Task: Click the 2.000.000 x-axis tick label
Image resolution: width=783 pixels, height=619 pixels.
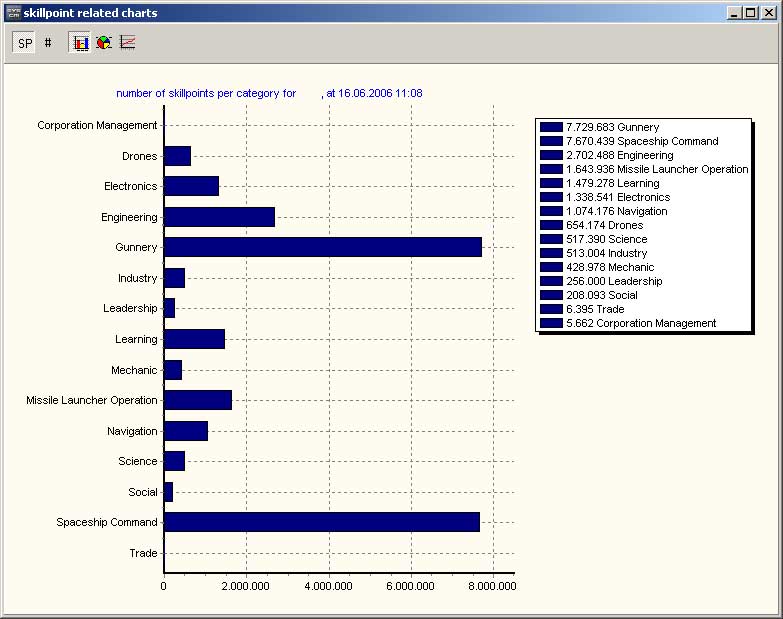Action: pos(246,586)
